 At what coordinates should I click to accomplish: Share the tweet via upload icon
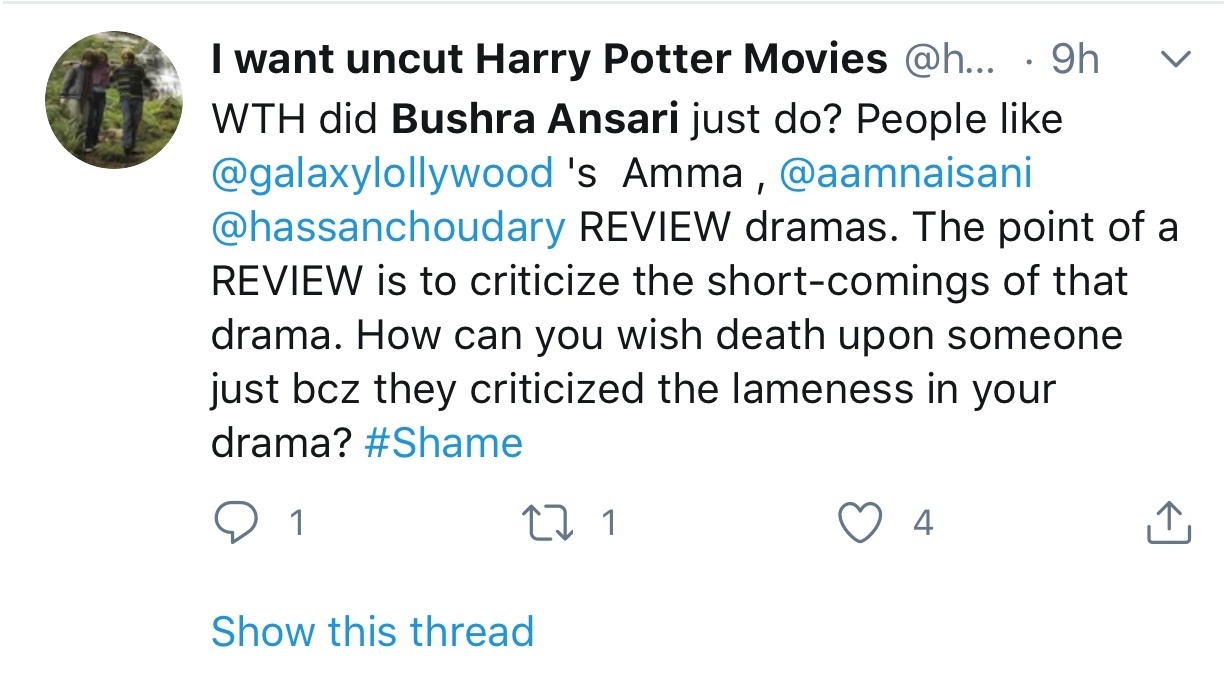1167,523
